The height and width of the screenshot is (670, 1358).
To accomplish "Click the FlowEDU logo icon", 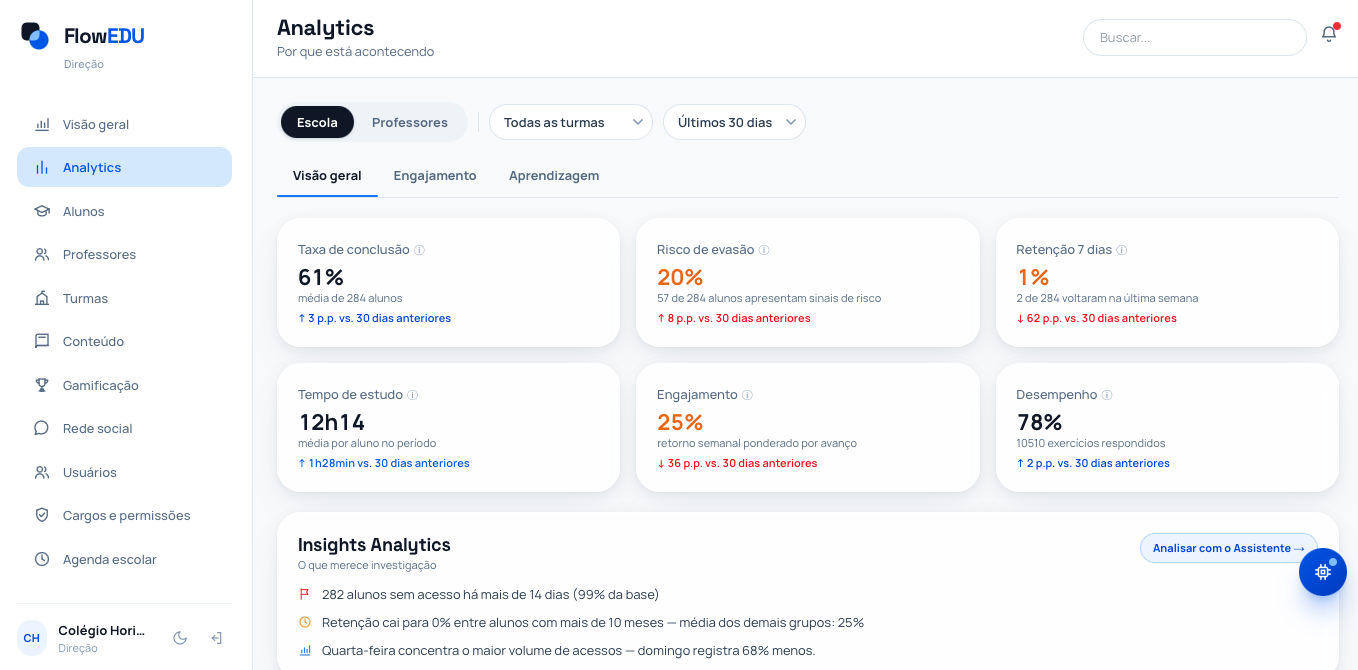I will (x=35, y=36).
